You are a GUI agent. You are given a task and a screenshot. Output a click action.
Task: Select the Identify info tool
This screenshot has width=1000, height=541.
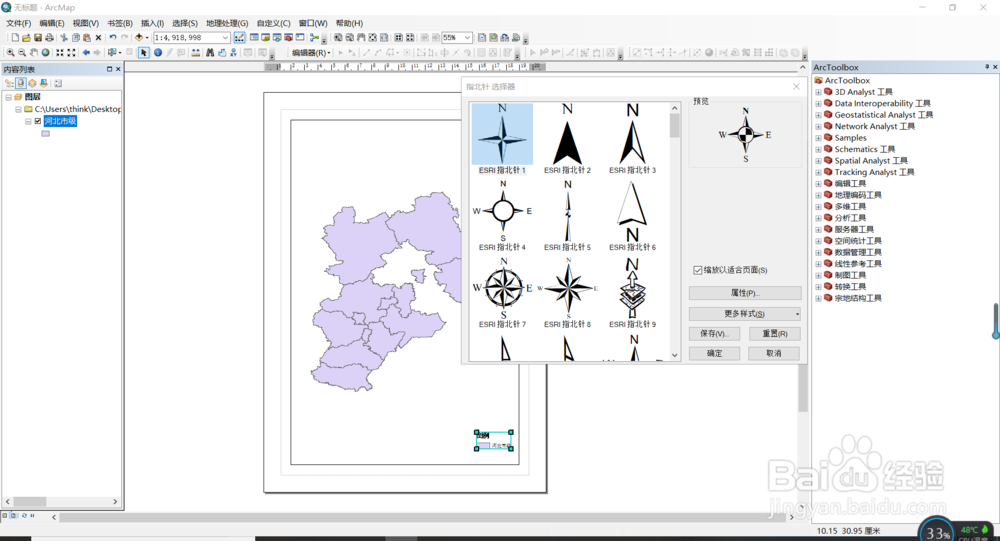pos(158,53)
